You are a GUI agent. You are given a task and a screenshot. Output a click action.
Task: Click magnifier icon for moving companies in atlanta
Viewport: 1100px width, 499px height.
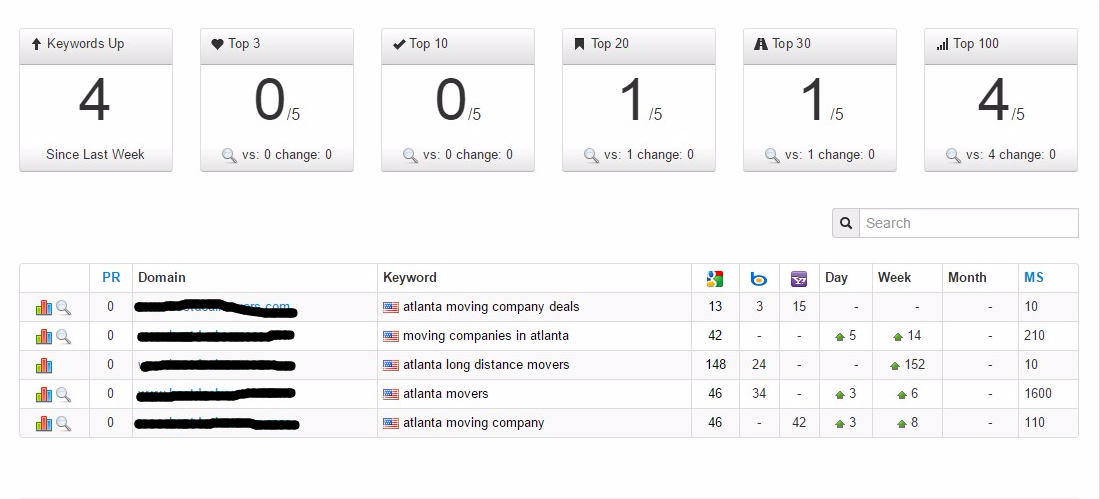(63, 336)
